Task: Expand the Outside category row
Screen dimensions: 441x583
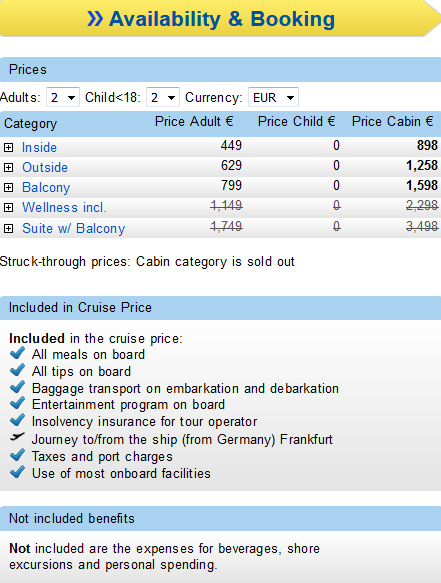Action: pos(8,168)
